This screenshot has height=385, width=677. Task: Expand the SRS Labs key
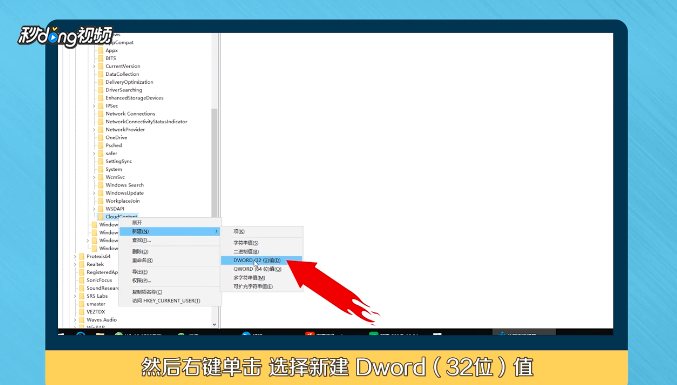75,296
